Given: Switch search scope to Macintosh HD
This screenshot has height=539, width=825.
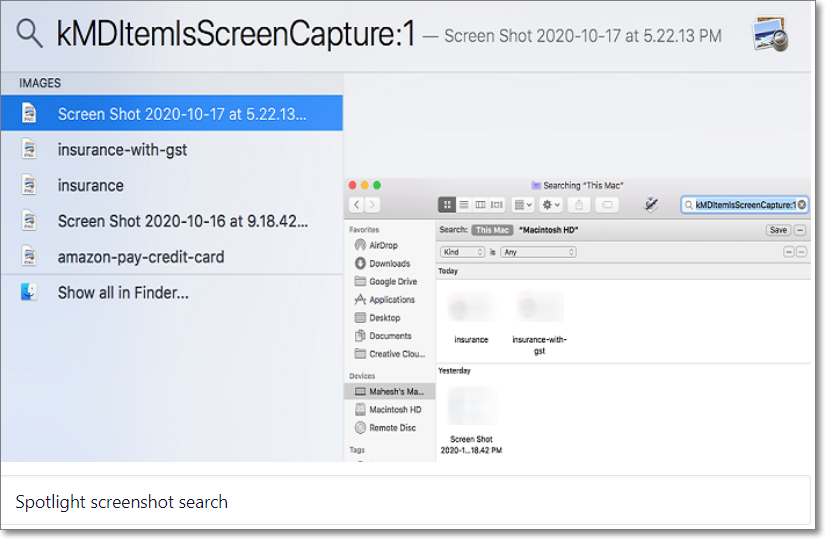Looking at the screenshot, I should pyautogui.click(x=549, y=230).
